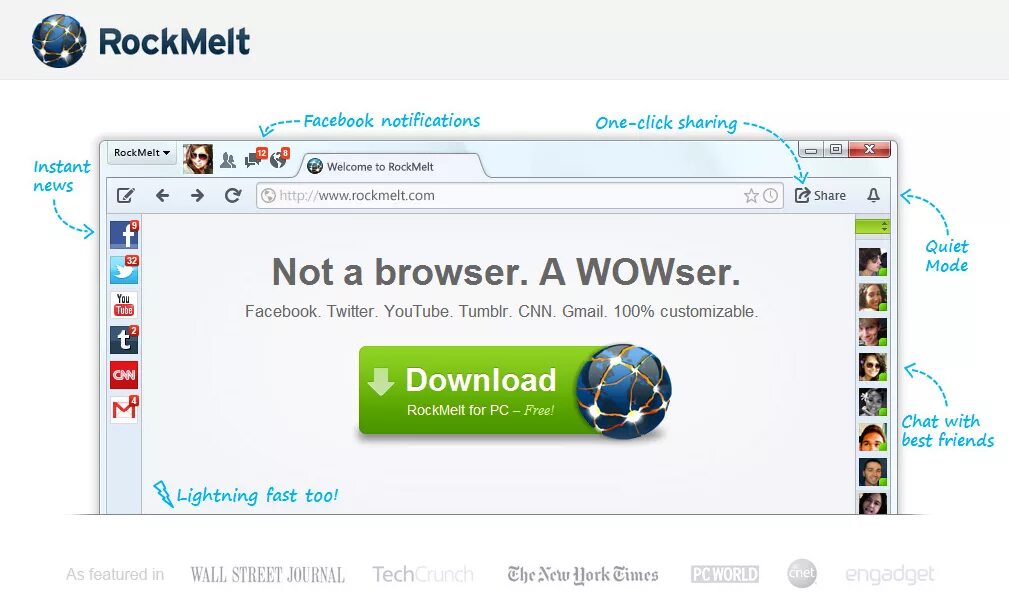Open the Tumblr sidebar icon
The height and width of the screenshot is (610, 1009).
point(124,340)
